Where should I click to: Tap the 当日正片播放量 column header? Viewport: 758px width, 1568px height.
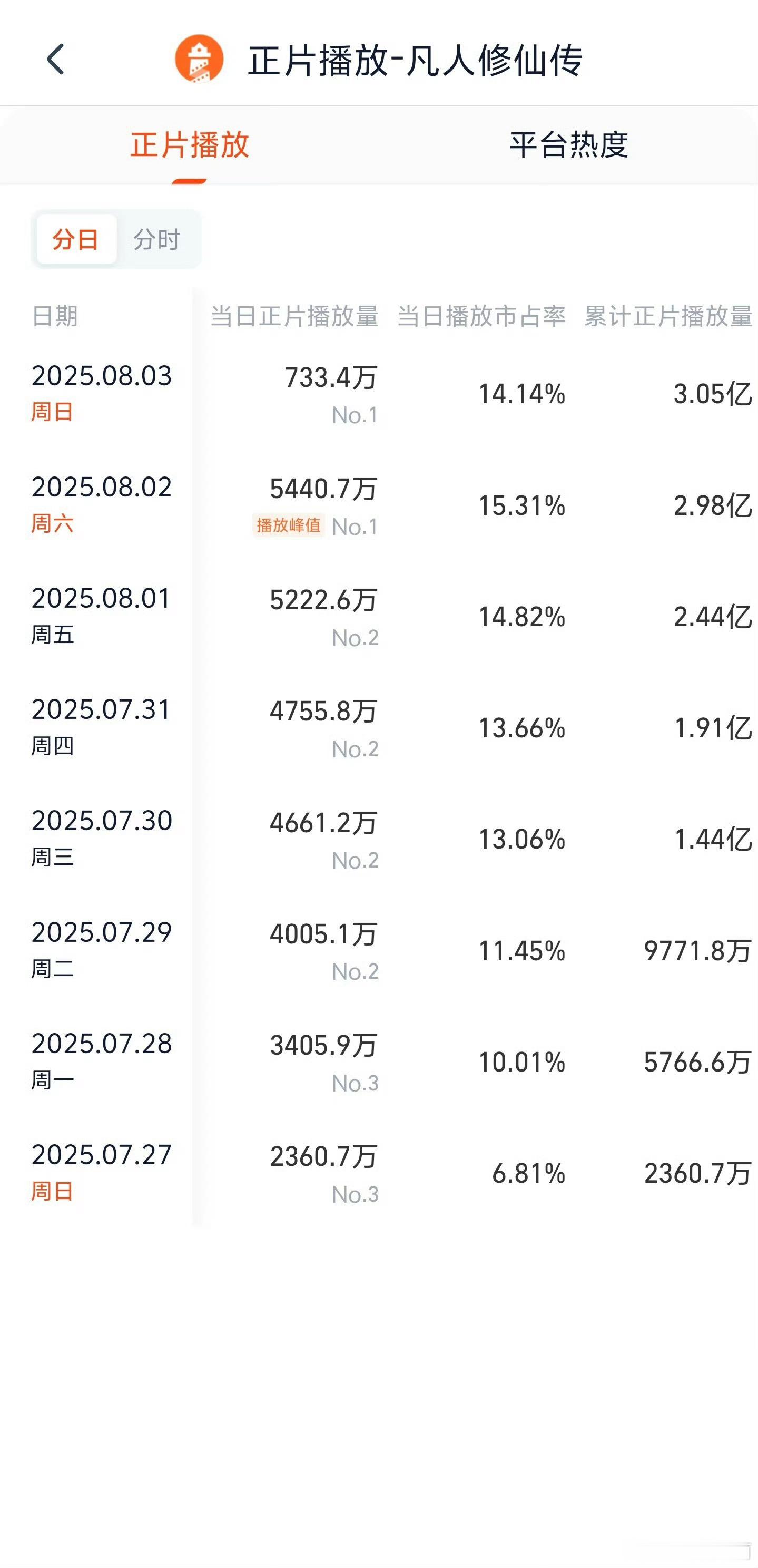pyautogui.click(x=294, y=316)
